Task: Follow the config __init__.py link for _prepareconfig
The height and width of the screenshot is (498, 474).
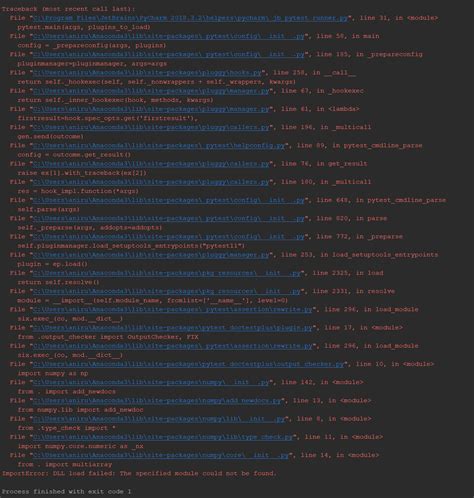Action: click(169, 54)
